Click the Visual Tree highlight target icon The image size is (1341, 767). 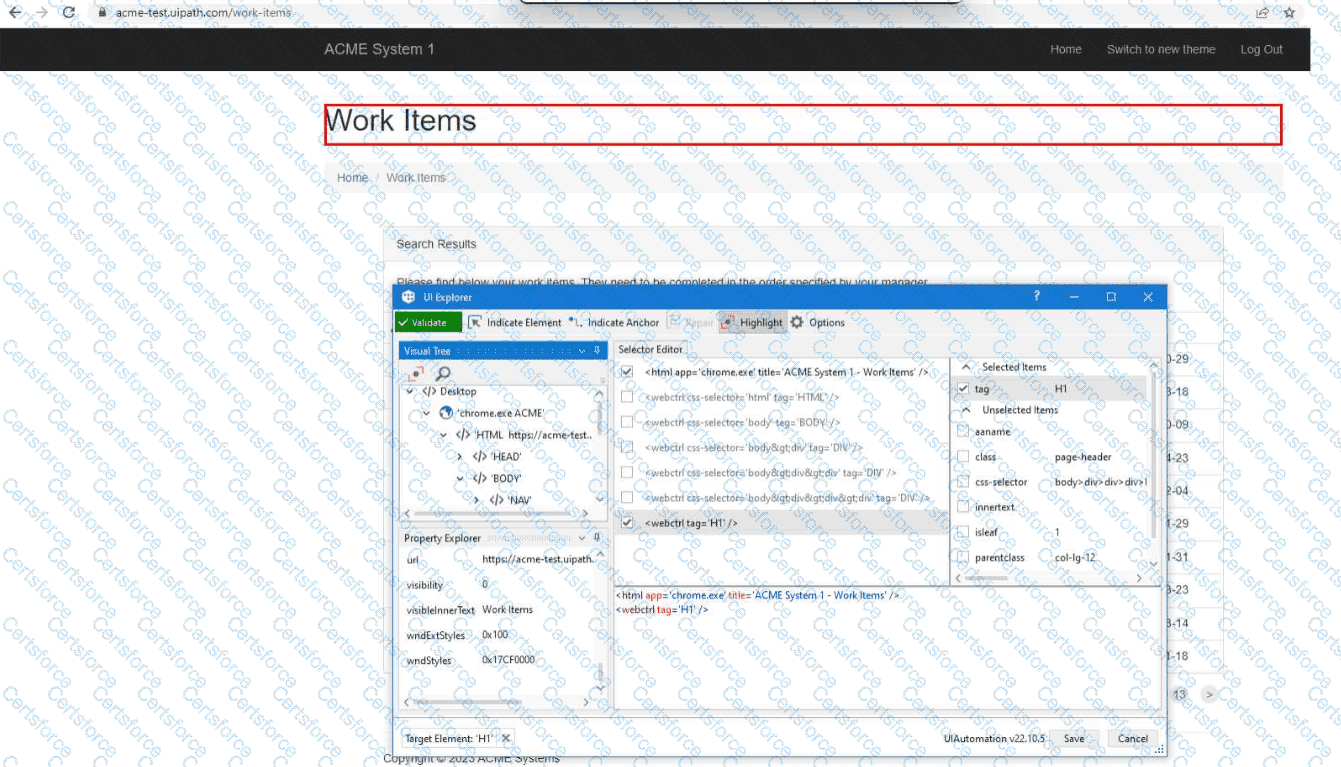point(416,374)
